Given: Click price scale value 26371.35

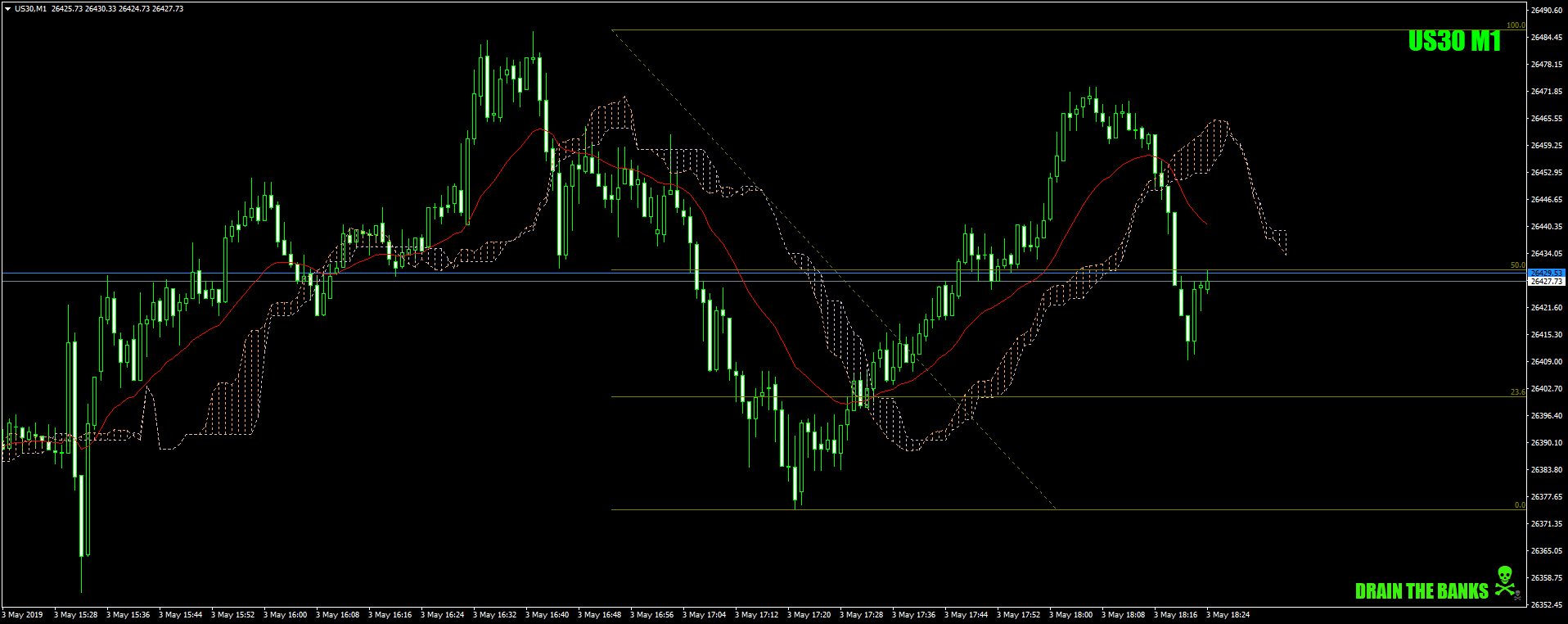Looking at the screenshot, I should (x=1547, y=524).
